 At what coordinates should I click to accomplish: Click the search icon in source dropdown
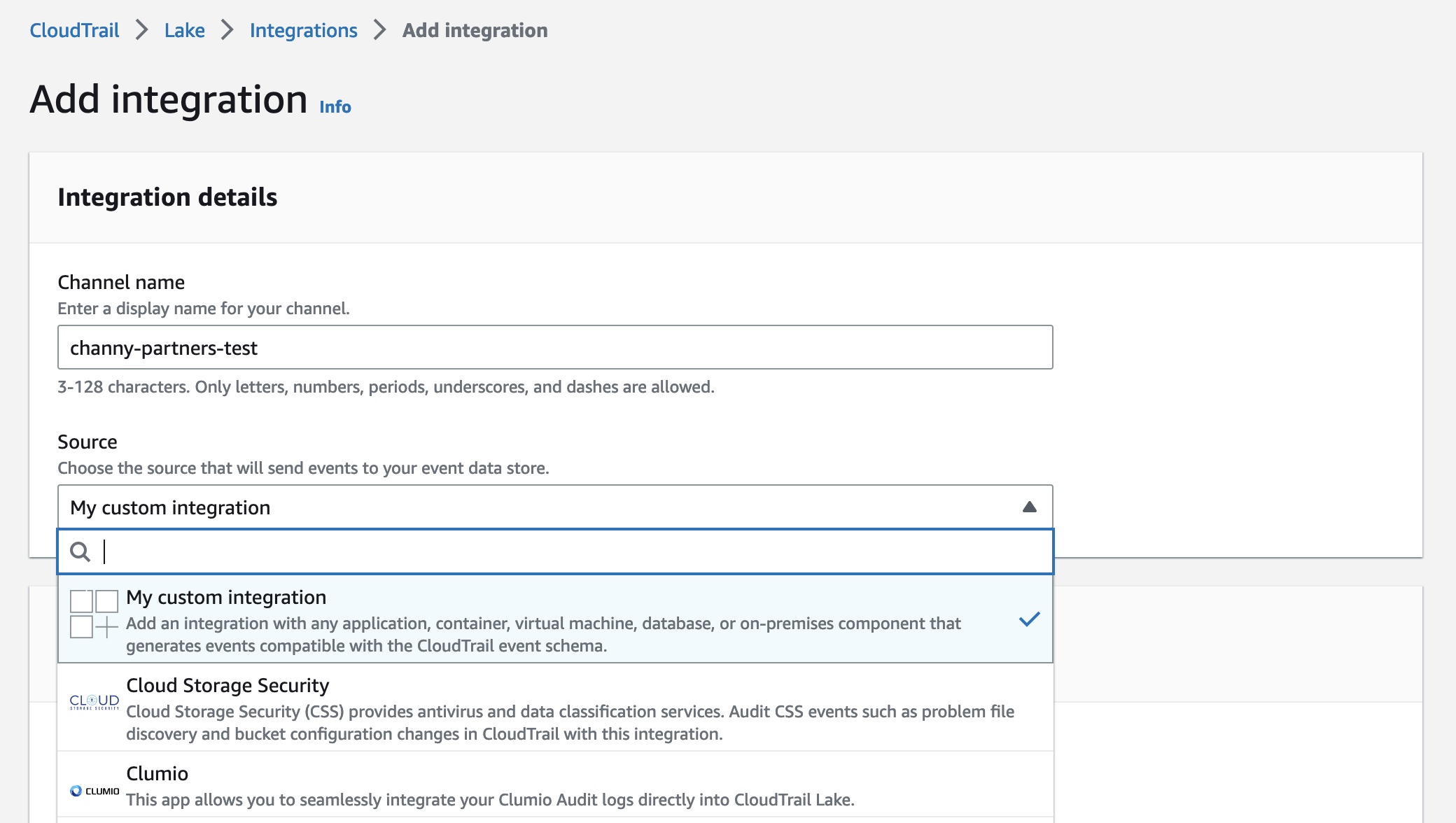pyautogui.click(x=79, y=552)
